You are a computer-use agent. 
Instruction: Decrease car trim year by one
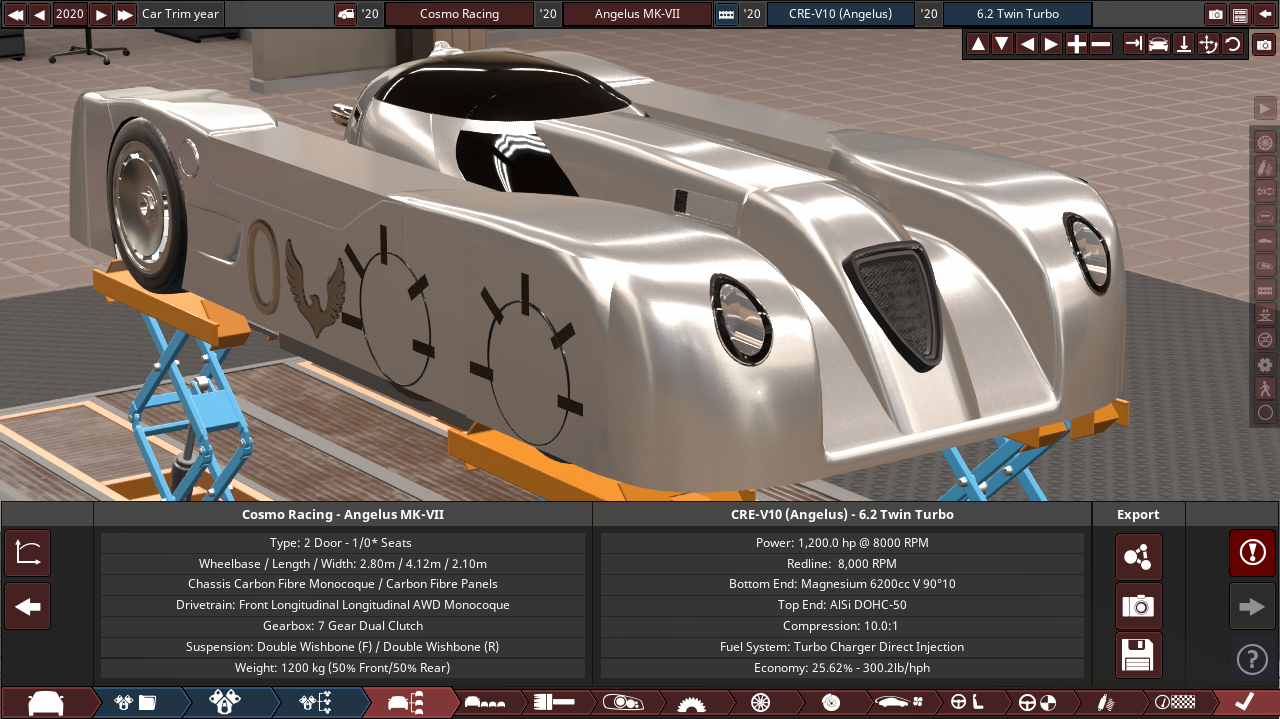[39, 14]
